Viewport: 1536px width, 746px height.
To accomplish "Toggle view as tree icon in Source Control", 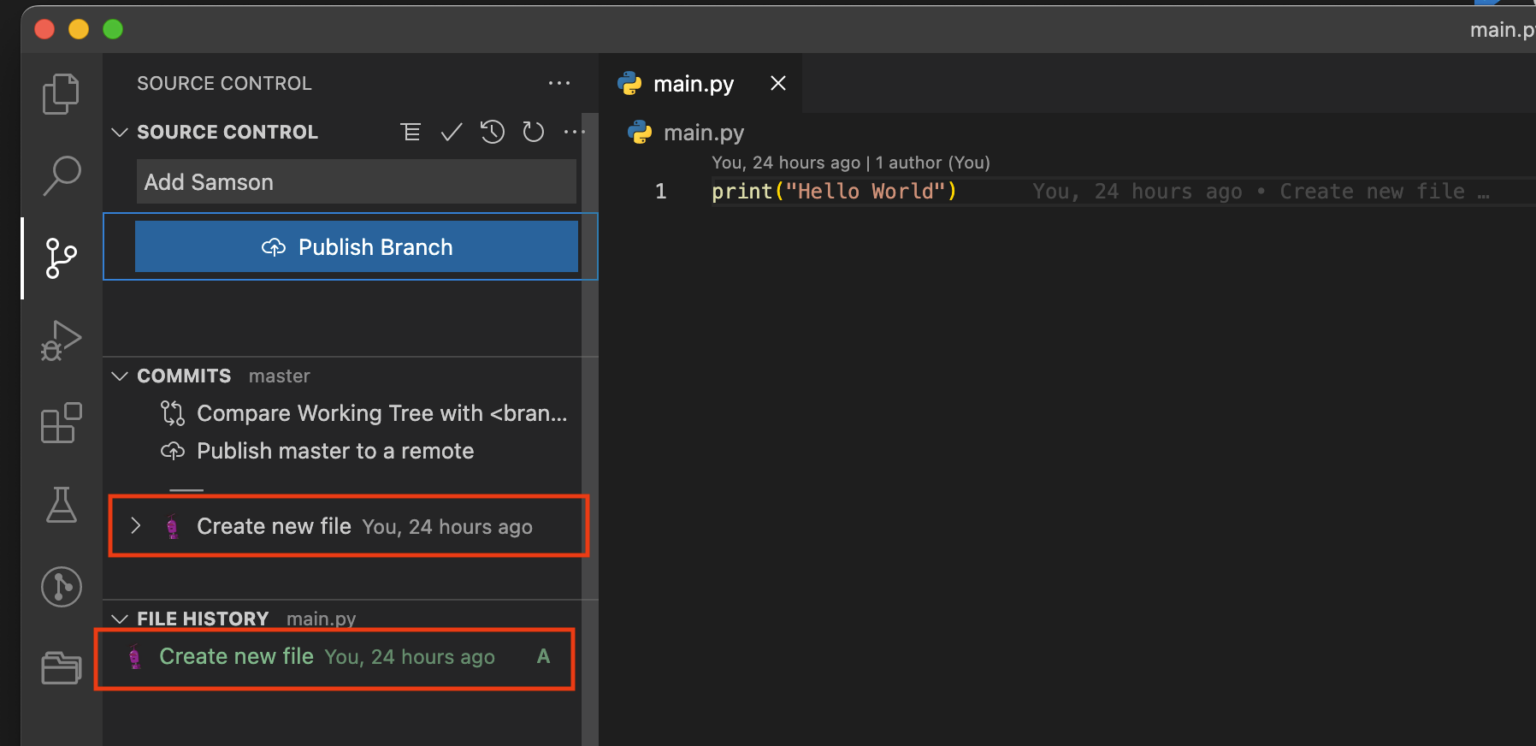I will click(x=410, y=132).
